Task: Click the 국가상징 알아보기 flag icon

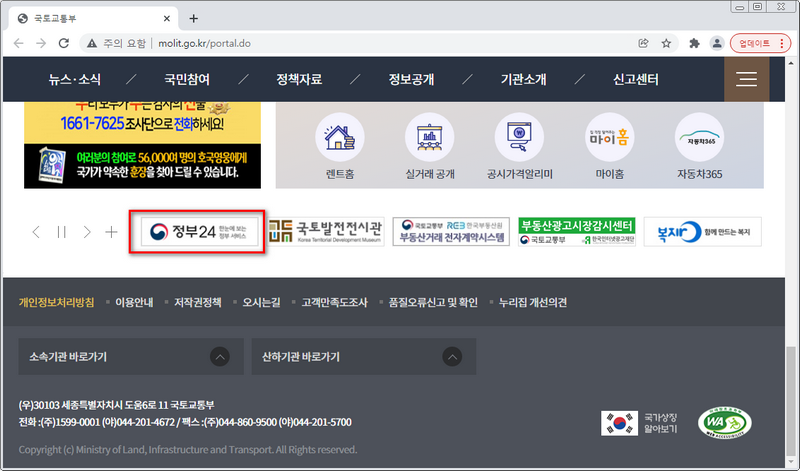Action: coord(619,423)
